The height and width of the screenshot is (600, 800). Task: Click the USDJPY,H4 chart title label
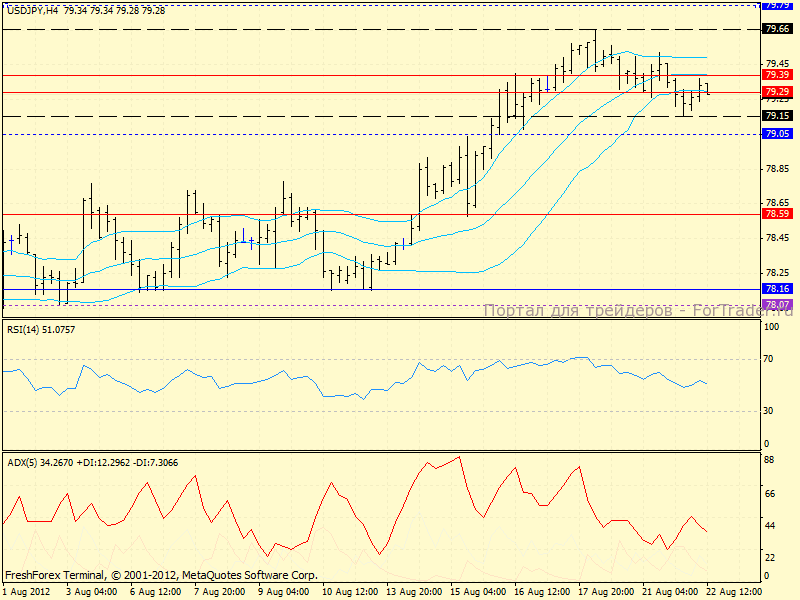(31, 10)
